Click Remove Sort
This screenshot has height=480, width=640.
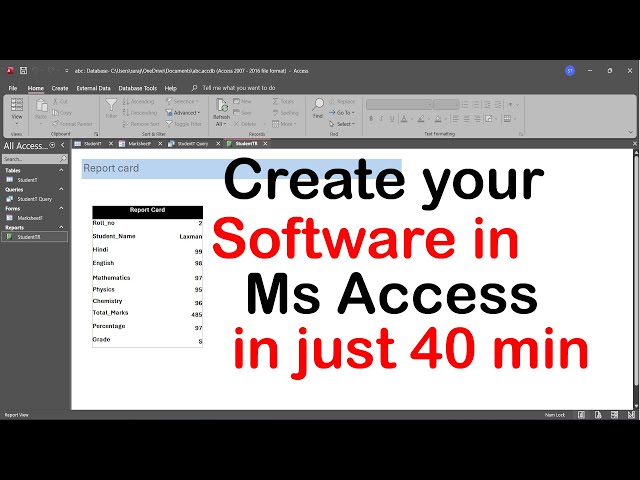[x=141, y=124]
